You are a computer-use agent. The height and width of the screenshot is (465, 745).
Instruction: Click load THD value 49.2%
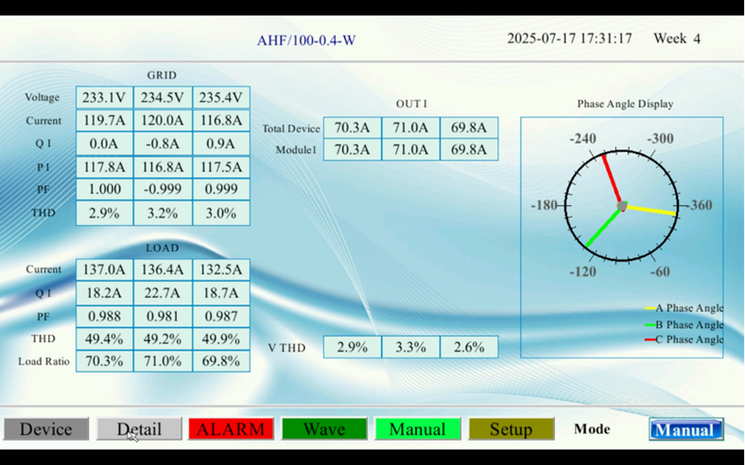[163, 339]
